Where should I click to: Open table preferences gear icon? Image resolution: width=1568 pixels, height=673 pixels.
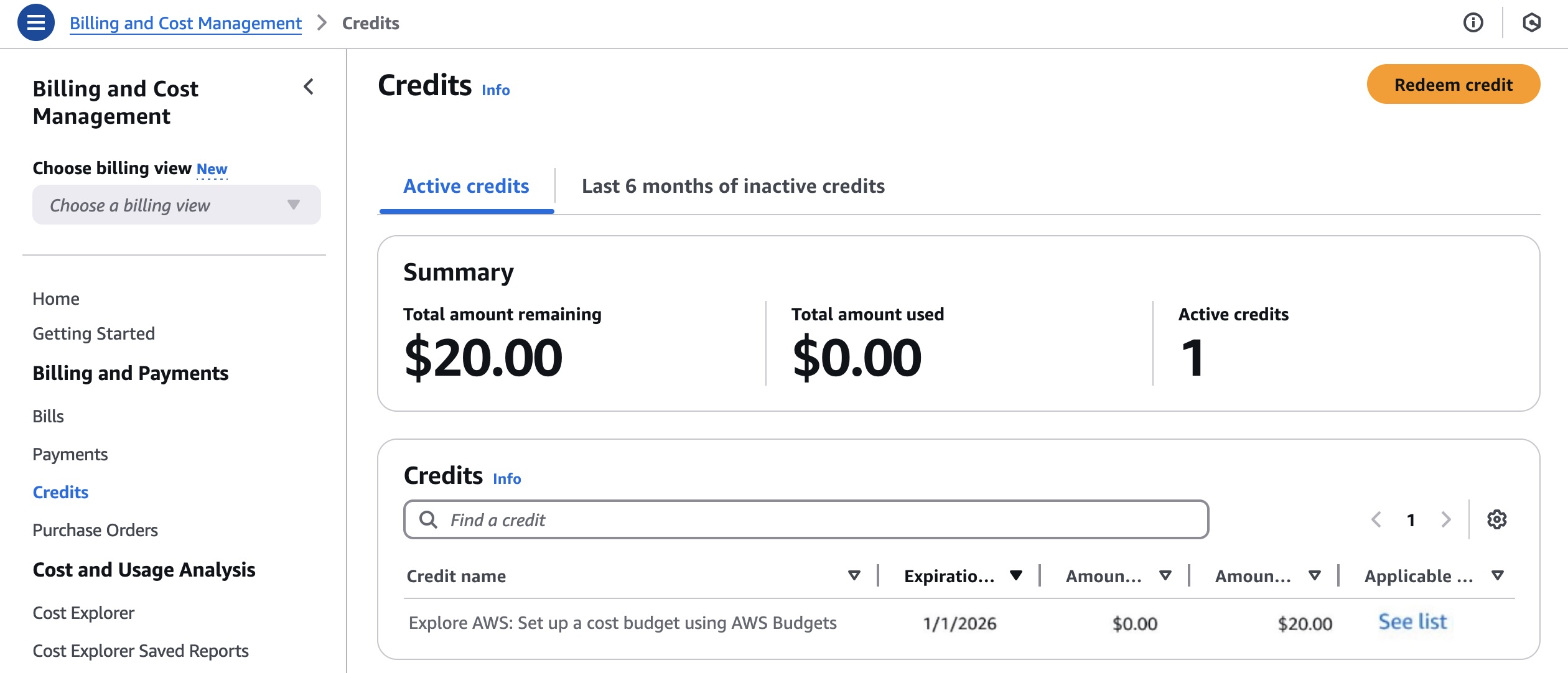coord(1496,519)
